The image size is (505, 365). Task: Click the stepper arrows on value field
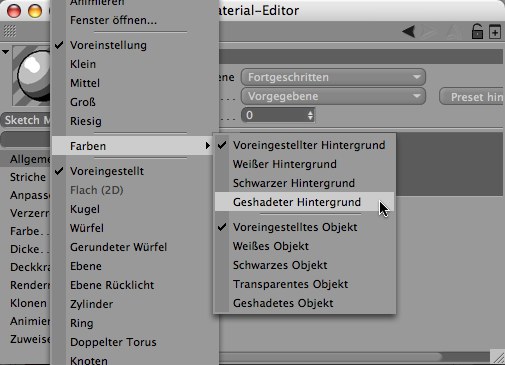310,115
